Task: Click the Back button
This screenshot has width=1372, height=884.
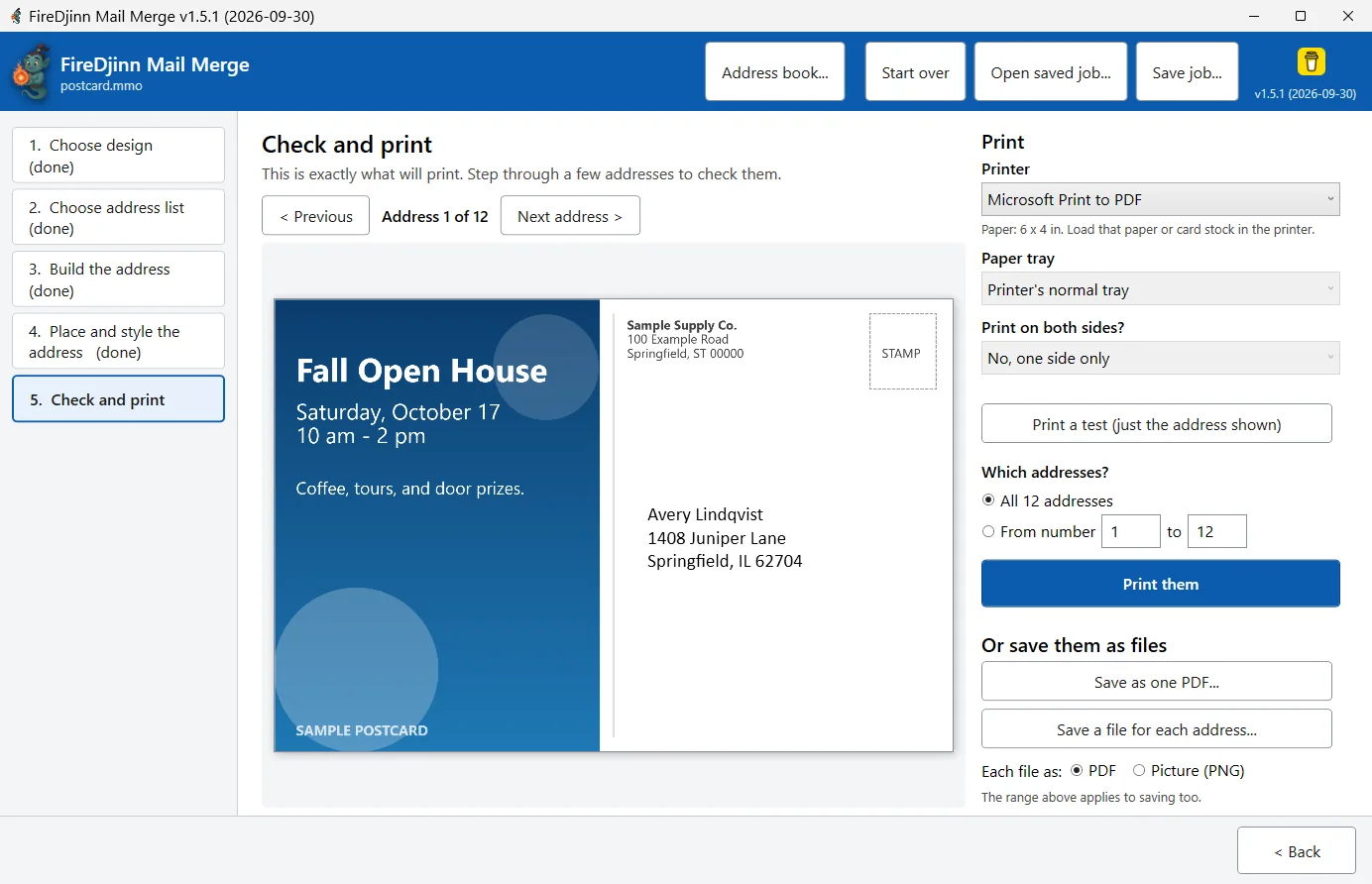Action: [1297, 850]
